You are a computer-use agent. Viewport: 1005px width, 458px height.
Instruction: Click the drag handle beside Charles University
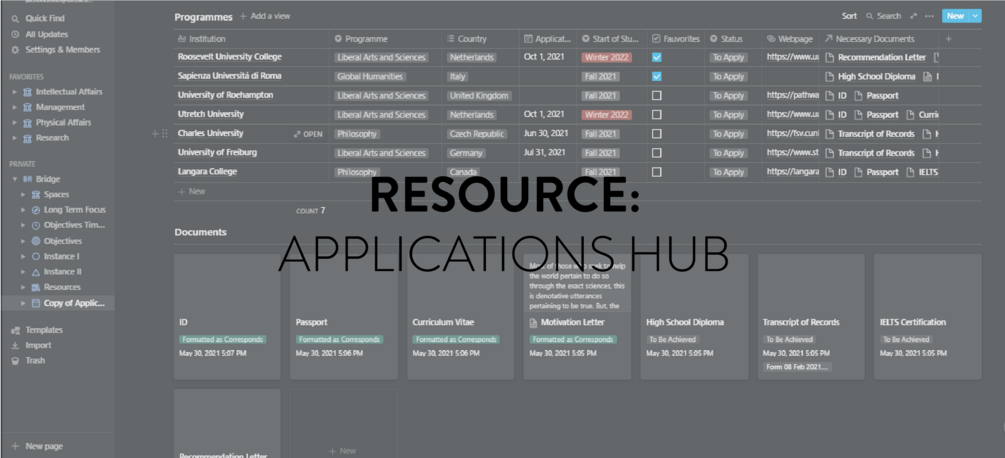pyautogui.click(x=165, y=134)
